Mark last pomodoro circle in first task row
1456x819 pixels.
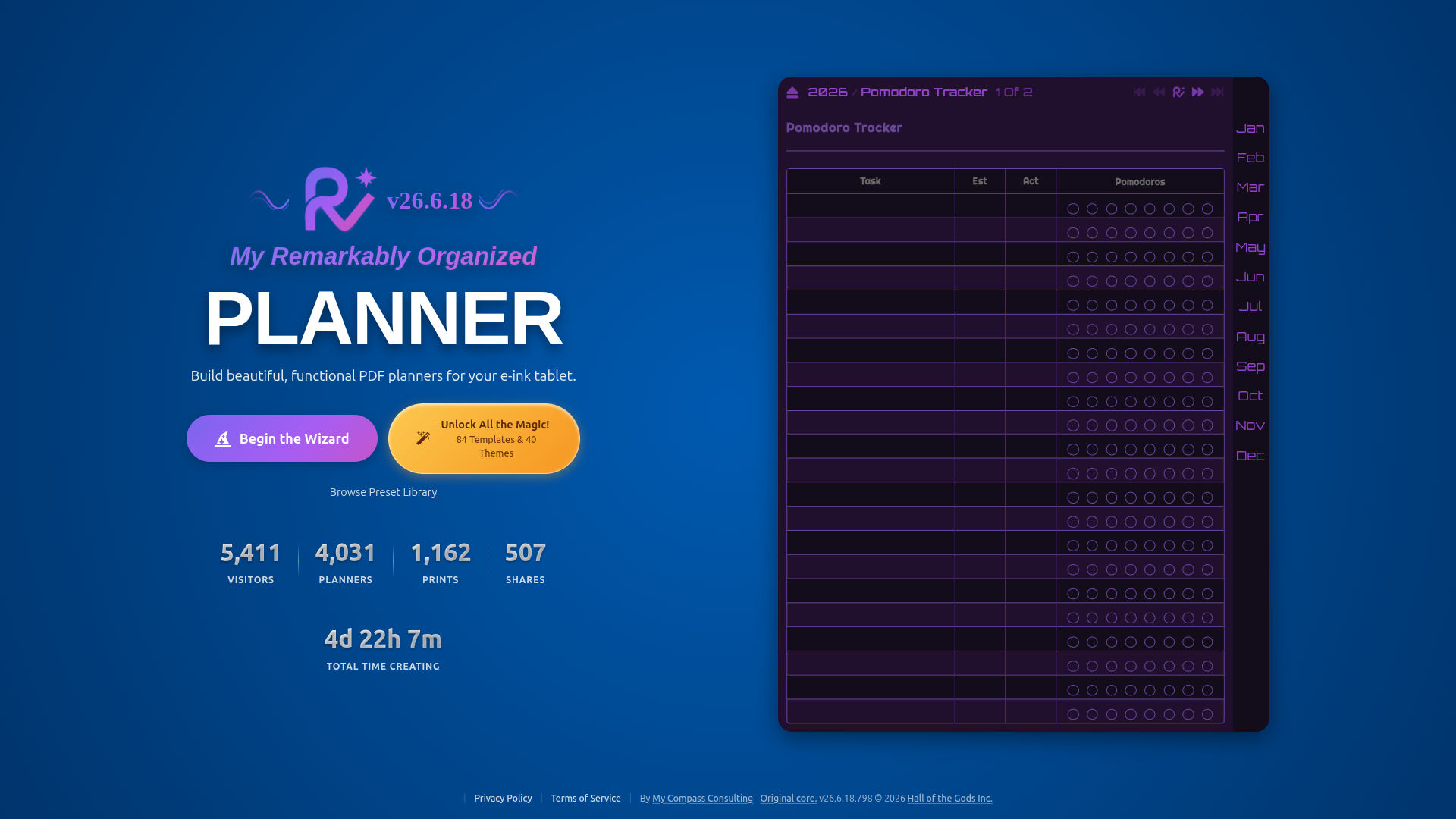pyautogui.click(x=1207, y=209)
